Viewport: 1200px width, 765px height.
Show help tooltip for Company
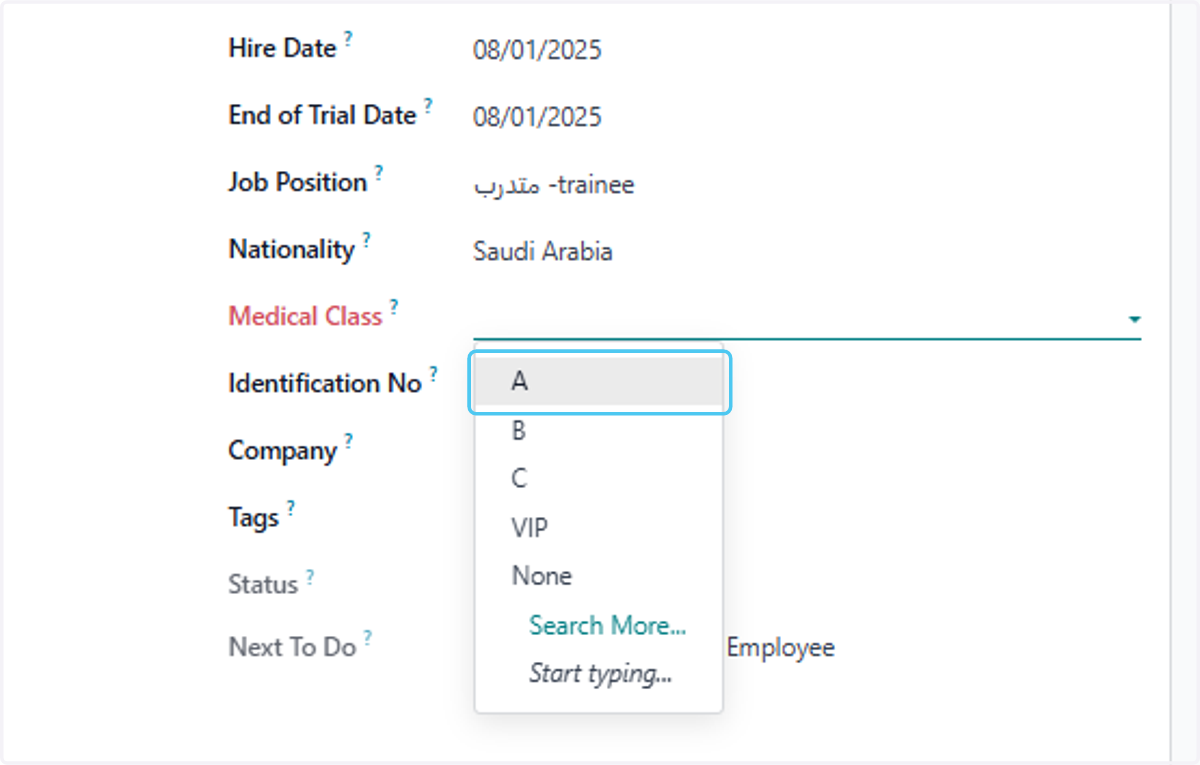click(348, 440)
